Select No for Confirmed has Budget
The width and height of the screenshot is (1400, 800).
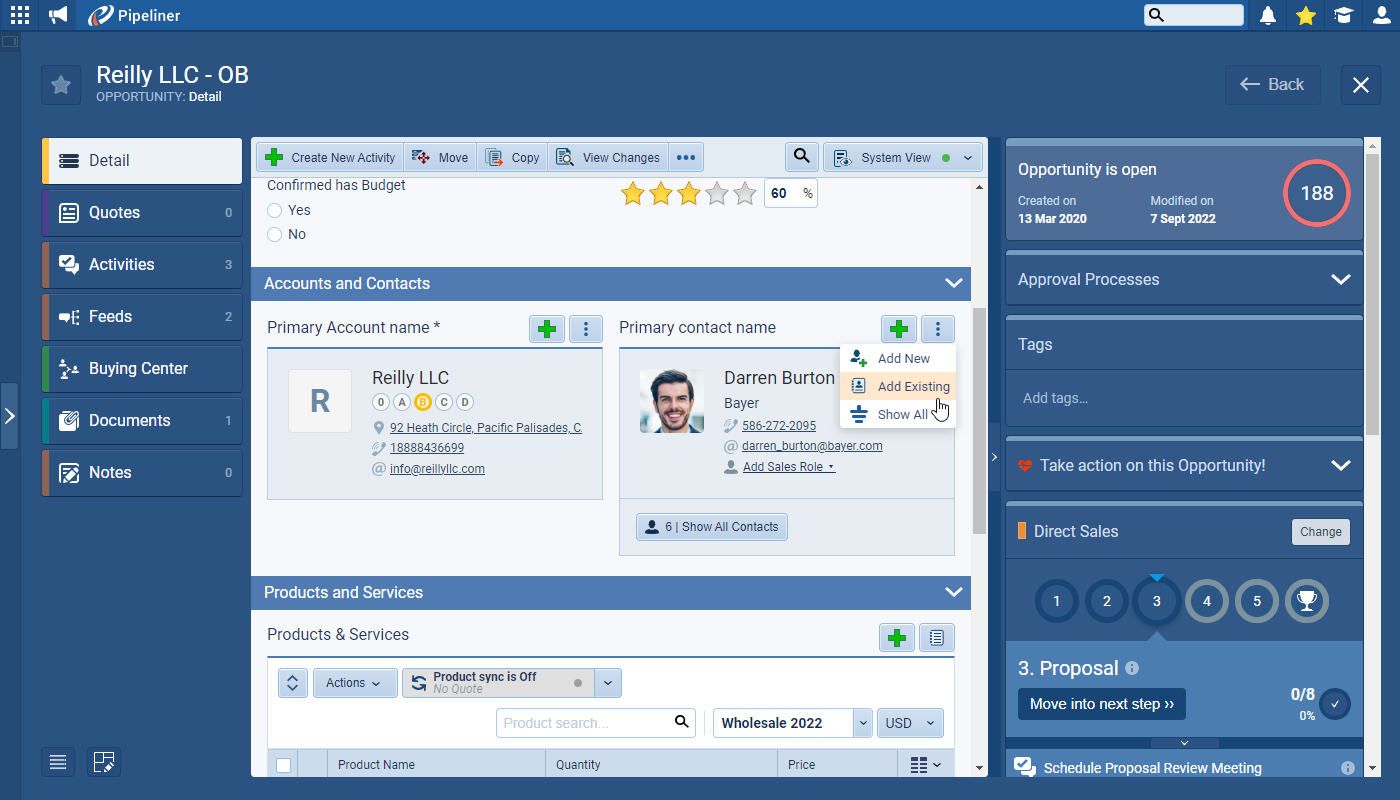coord(275,235)
